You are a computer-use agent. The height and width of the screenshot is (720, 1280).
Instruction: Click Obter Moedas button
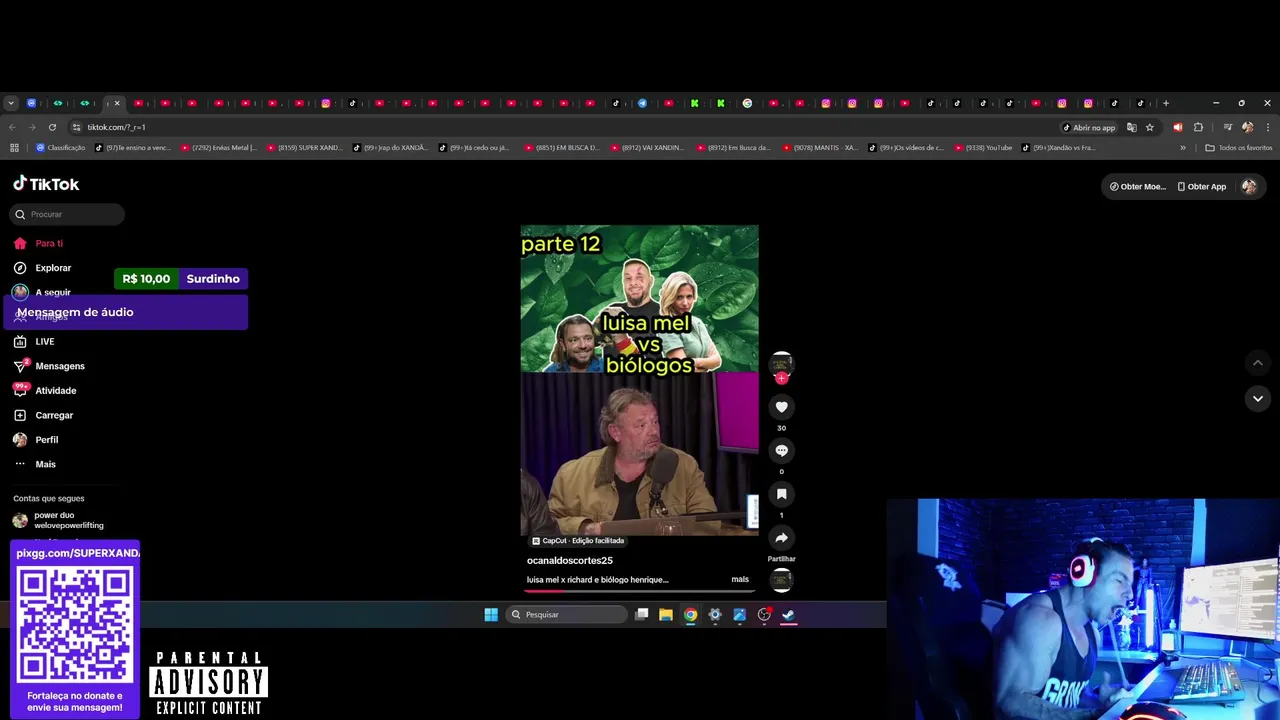(x=1138, y=186)
